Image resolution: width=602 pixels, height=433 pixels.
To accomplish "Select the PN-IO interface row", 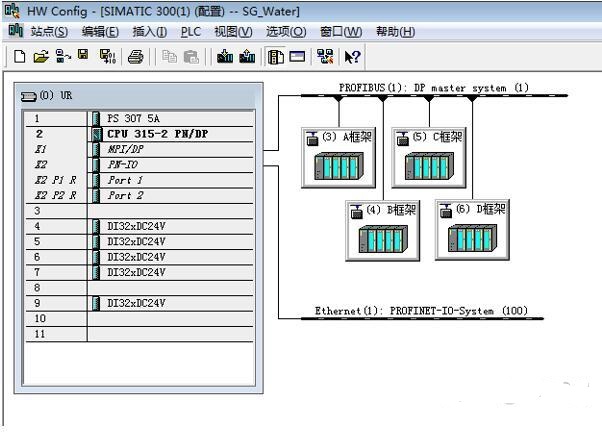I will click(x=139, y=165).
